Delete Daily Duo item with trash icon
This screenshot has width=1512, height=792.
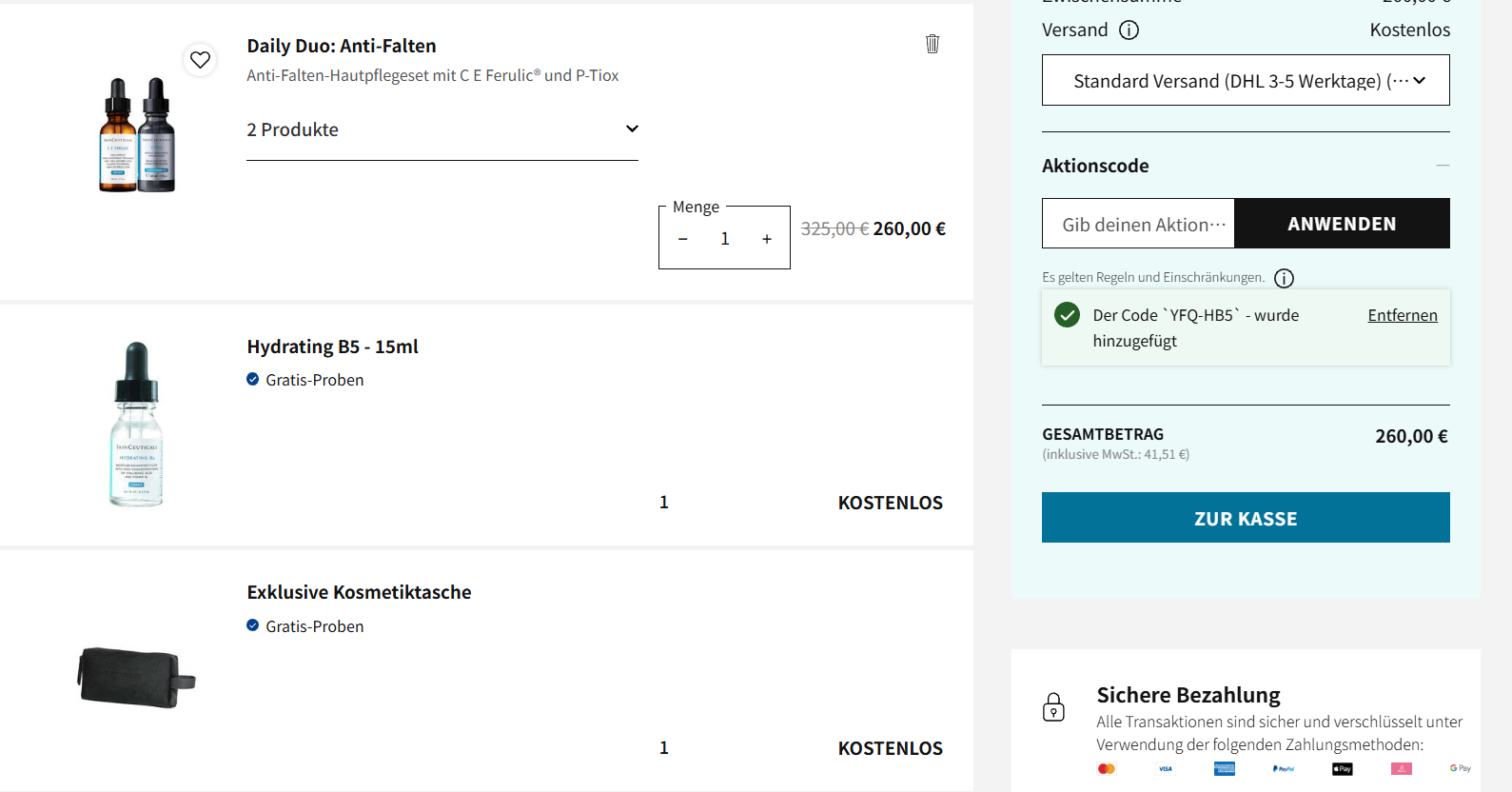pos(933,44)
